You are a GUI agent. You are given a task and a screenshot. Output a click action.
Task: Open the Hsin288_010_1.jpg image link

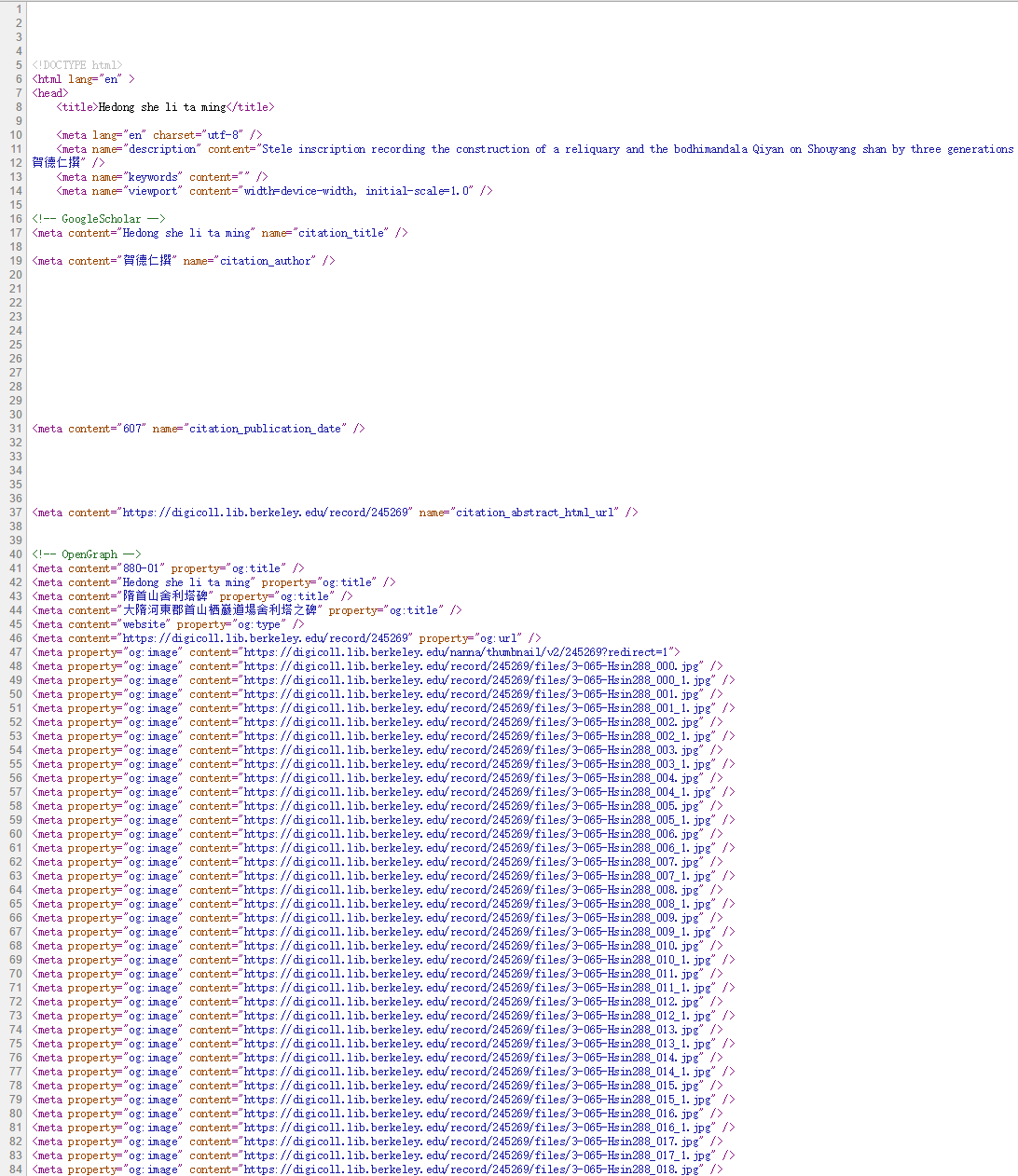pos(477,960)
